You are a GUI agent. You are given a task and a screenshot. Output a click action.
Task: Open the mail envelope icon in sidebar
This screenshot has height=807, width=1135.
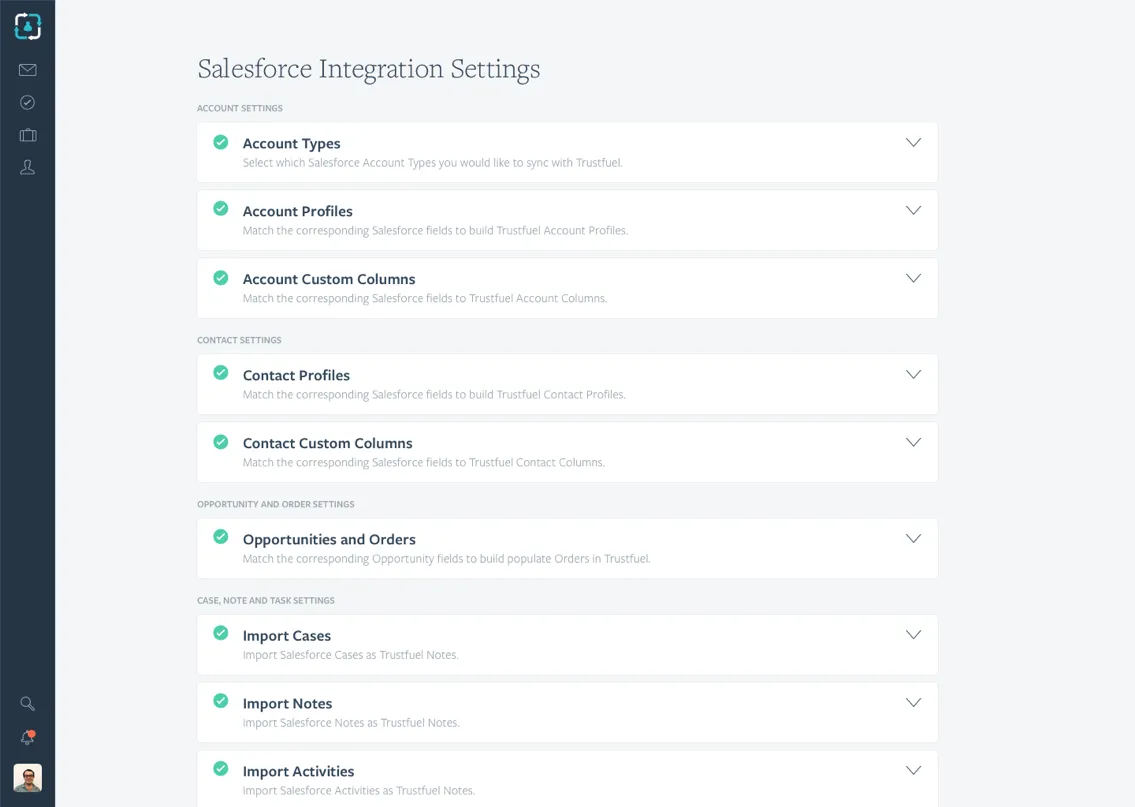point(27,70)
